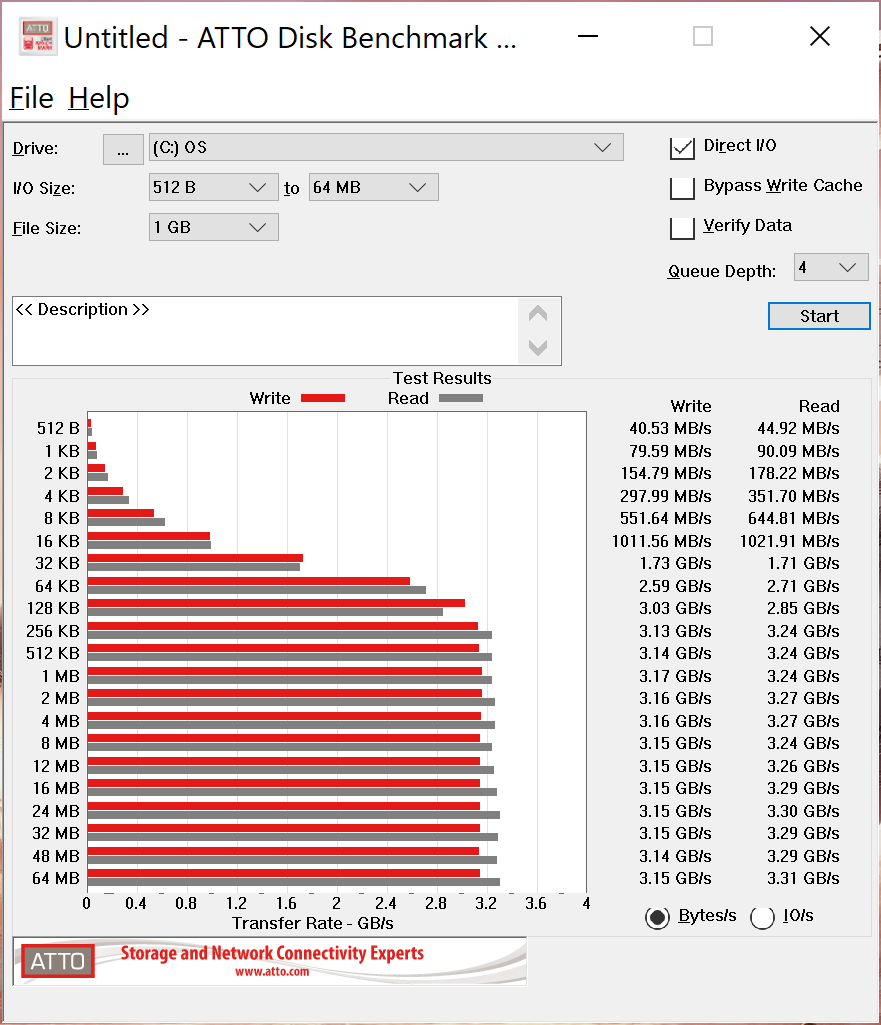The height and width of the screenshot is (1025, 881).
Task: Maximize the ATTO Disk Benchmark window
Action: pos(703,37)
